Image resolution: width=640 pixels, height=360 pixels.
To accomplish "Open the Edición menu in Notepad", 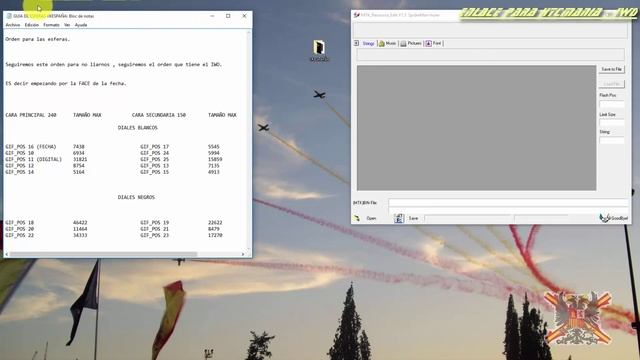I will click(x=31, y=25).
